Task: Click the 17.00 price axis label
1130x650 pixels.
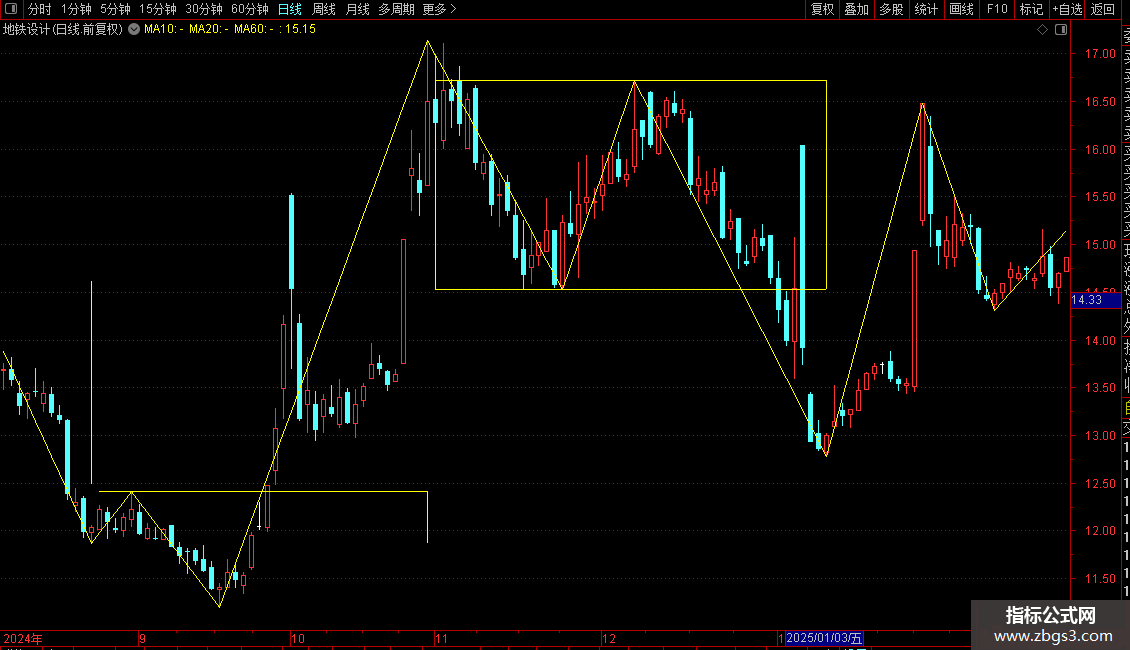Action: click(1100, 53)
